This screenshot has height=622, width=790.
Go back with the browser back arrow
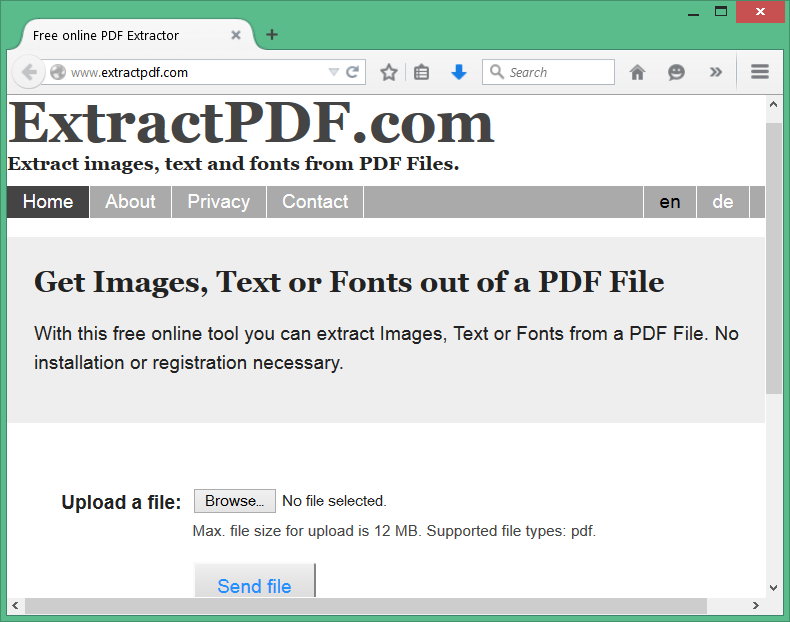[29, 72]
